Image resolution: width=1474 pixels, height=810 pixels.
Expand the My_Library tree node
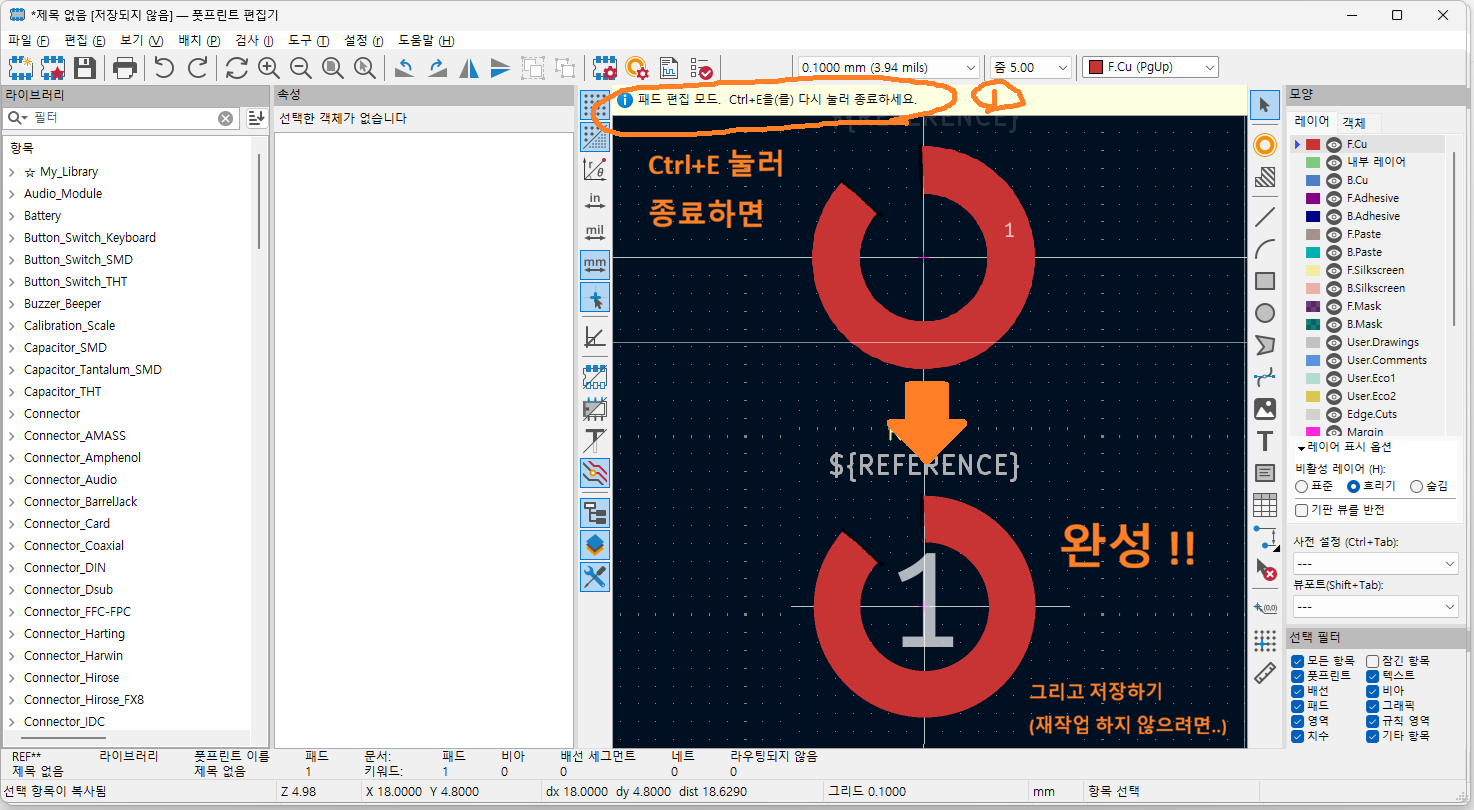coord(12,172)
